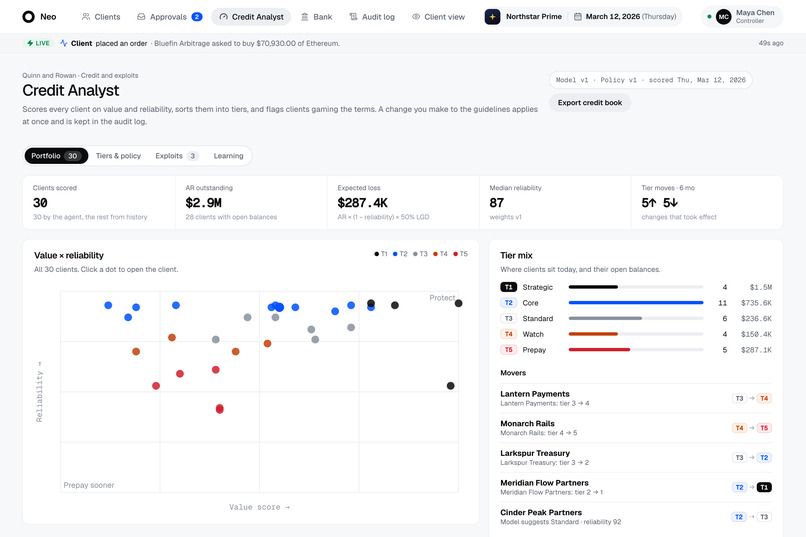The image size is (806, 537).
Task: Open Bank in top navigation
Action: (316, 17)
